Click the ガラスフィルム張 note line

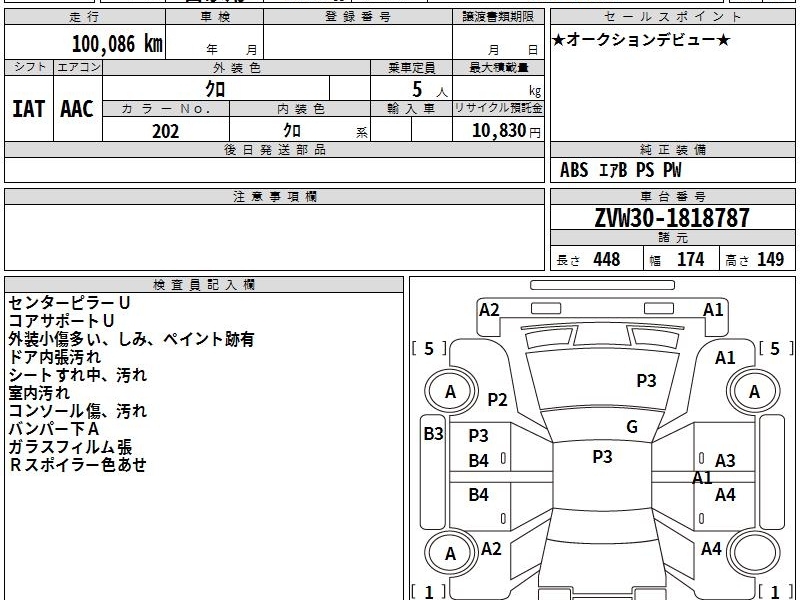(x=70, y=447)
